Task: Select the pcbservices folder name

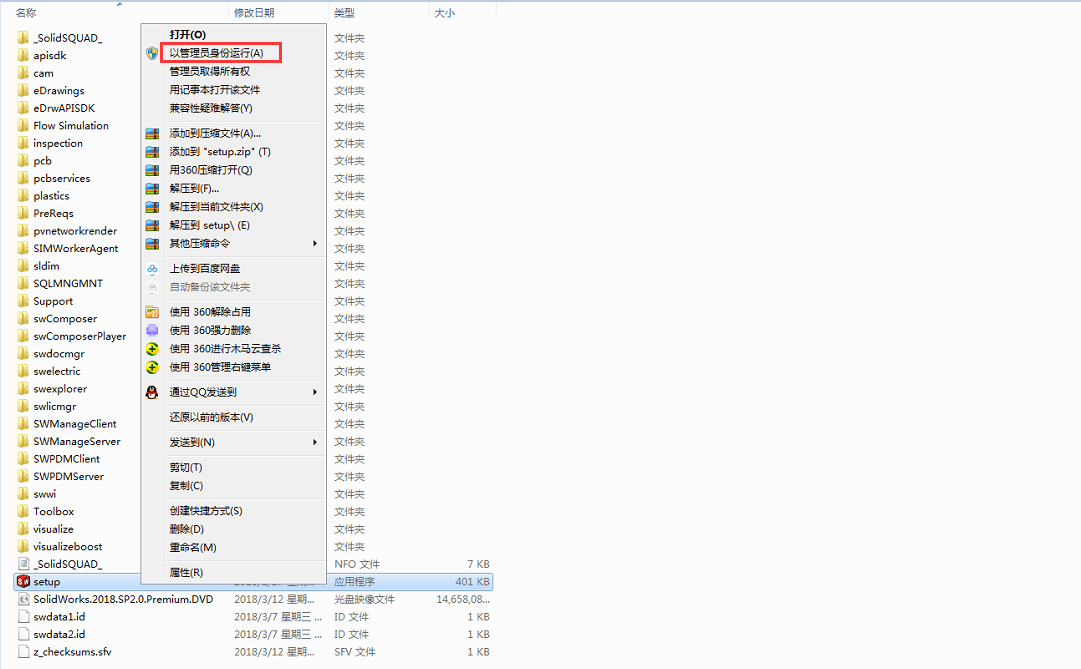Action: tap(62, 179)
